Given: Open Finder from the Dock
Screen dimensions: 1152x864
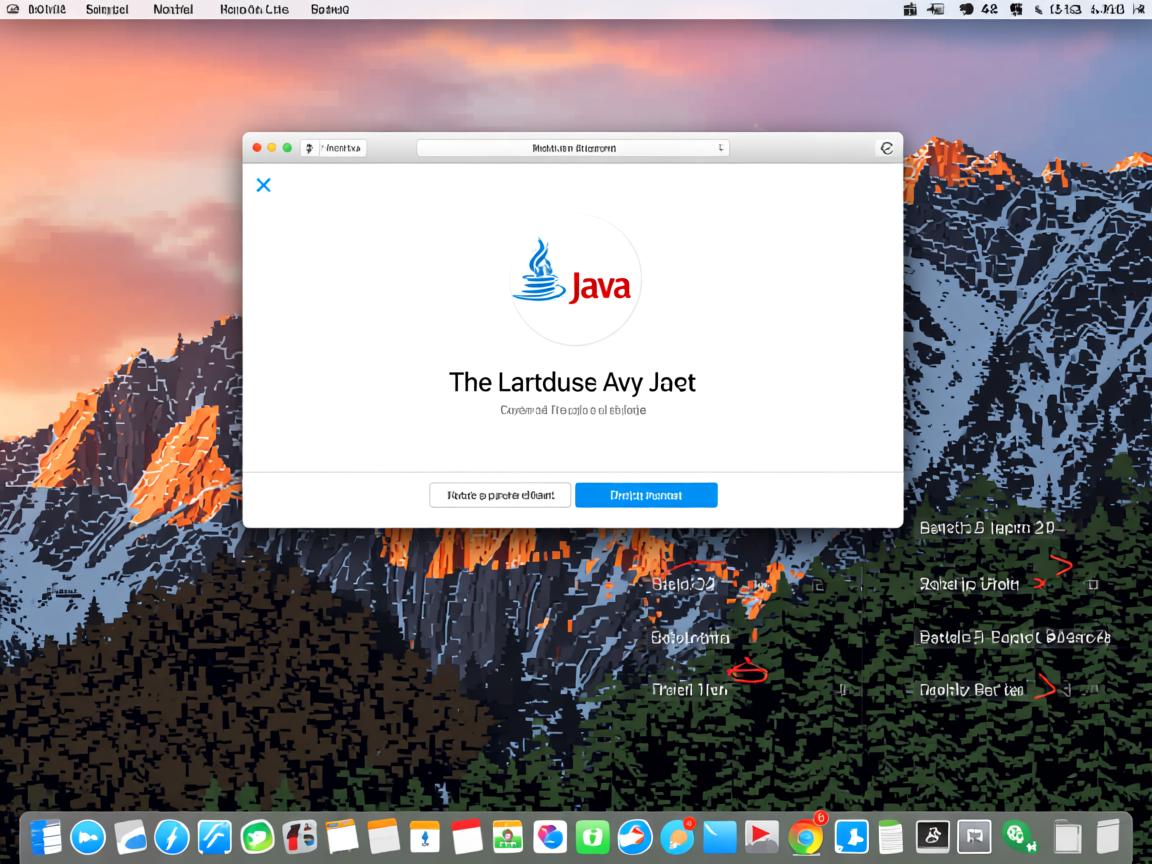Looking at the screenshot, I should (44, 836).
